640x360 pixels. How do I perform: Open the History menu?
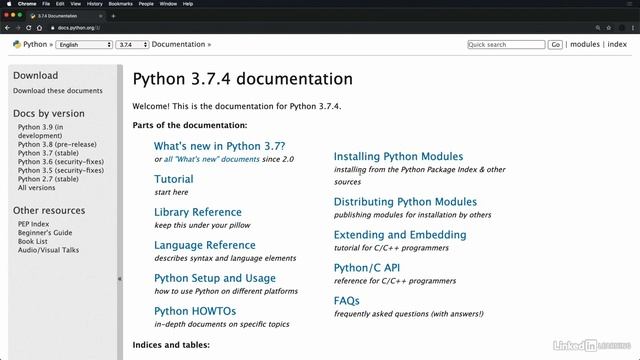point(95,4)
